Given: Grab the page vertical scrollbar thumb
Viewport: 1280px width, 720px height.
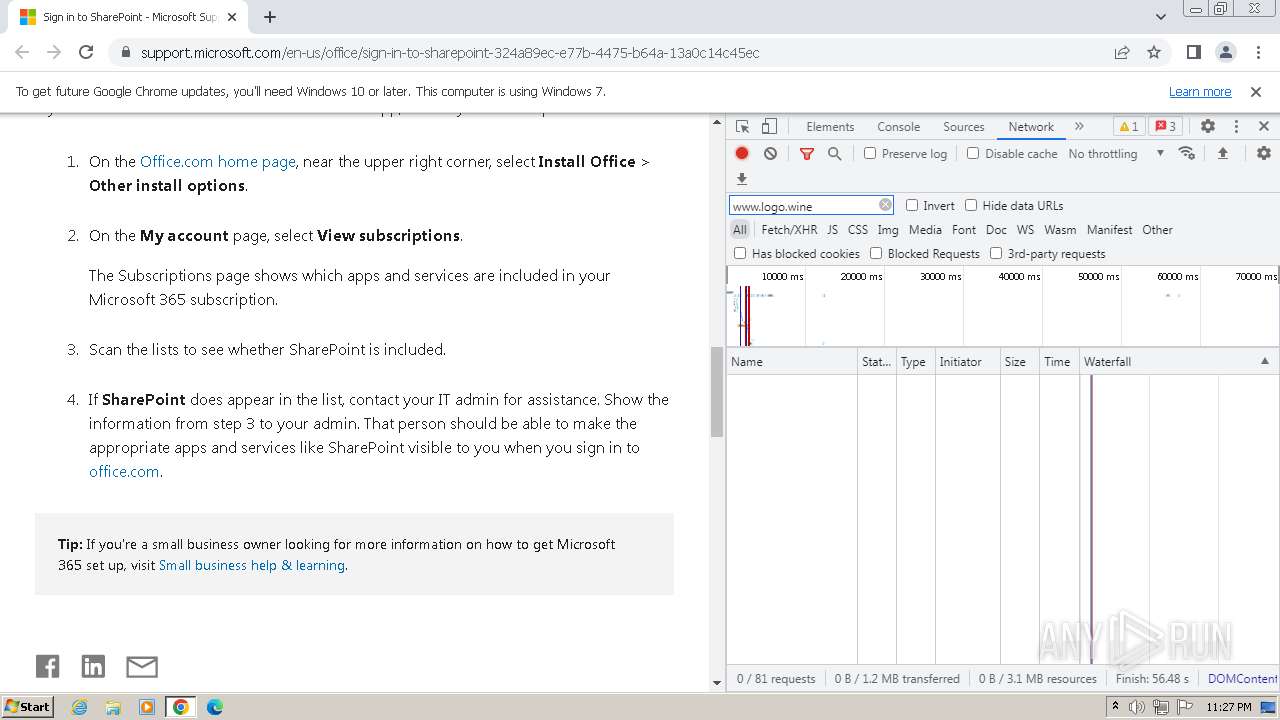Looking at the screenshot, I should (717, 392).
